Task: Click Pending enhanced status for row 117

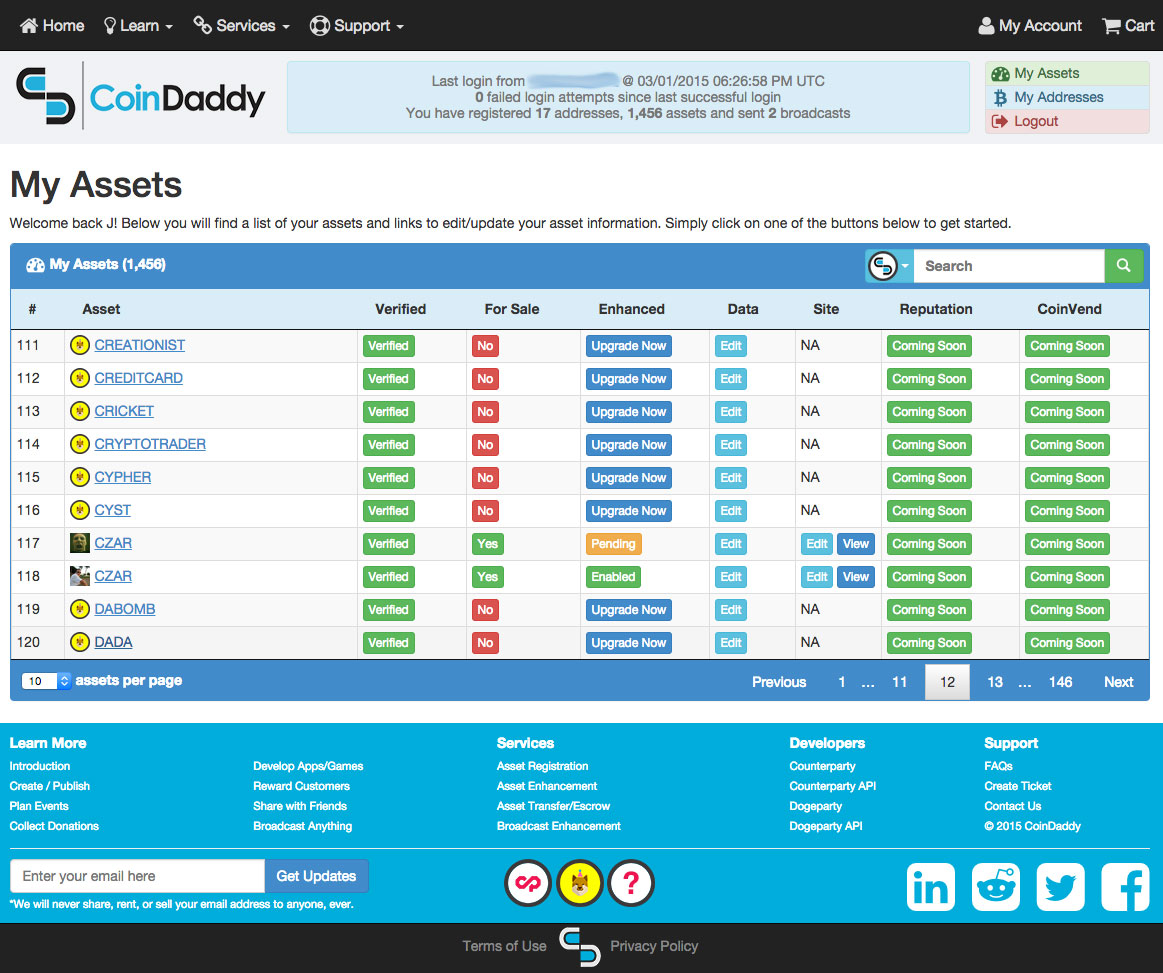Action: pos(613,544)
